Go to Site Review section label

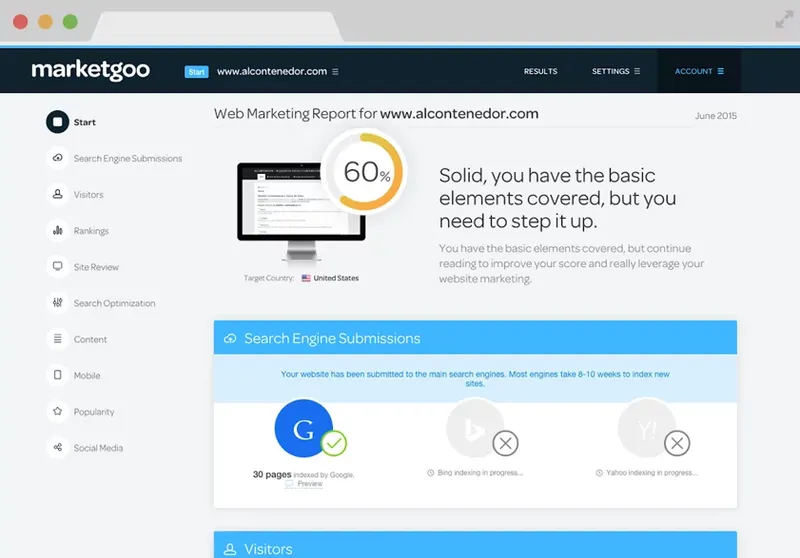(x=96, y=267)
